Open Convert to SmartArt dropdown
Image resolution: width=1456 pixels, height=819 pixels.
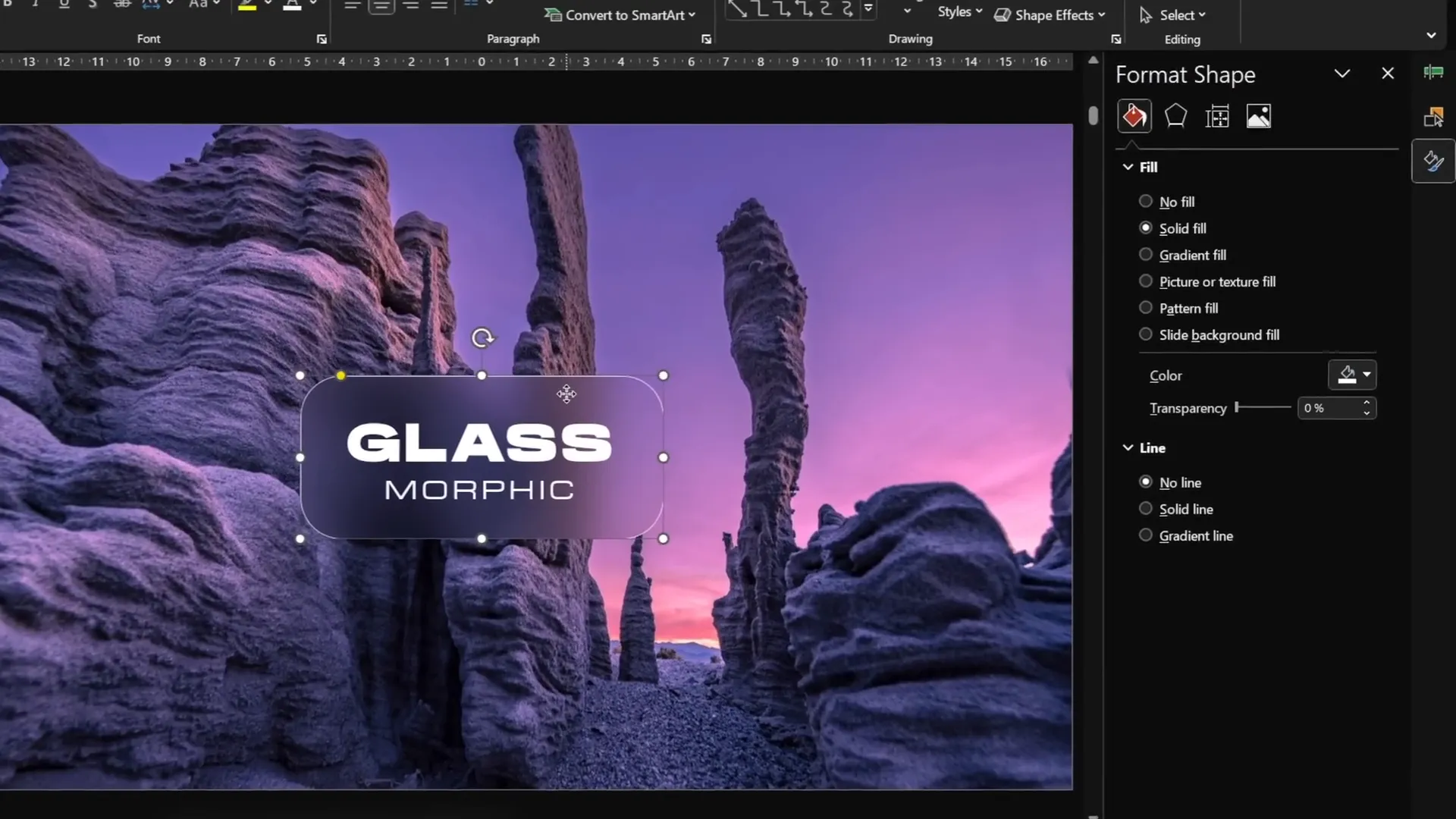(620, 14)
